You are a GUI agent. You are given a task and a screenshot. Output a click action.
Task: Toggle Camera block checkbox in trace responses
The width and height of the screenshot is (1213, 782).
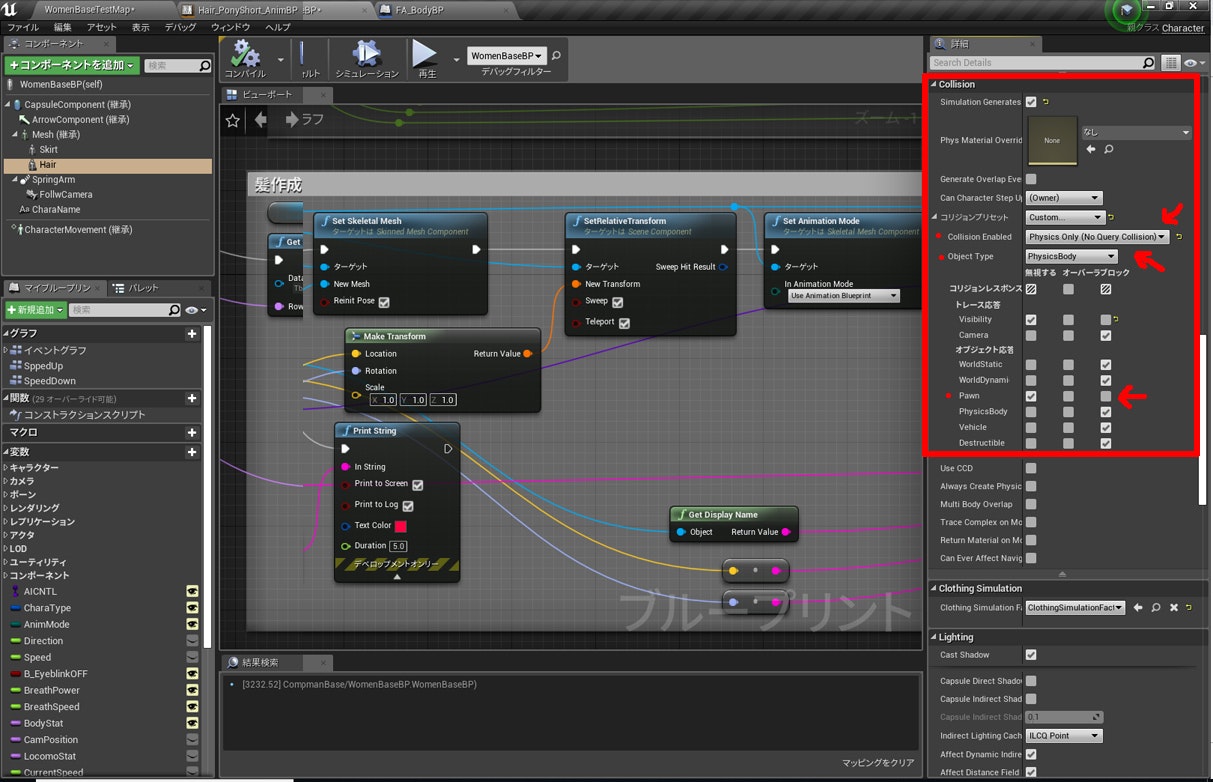1105,336
